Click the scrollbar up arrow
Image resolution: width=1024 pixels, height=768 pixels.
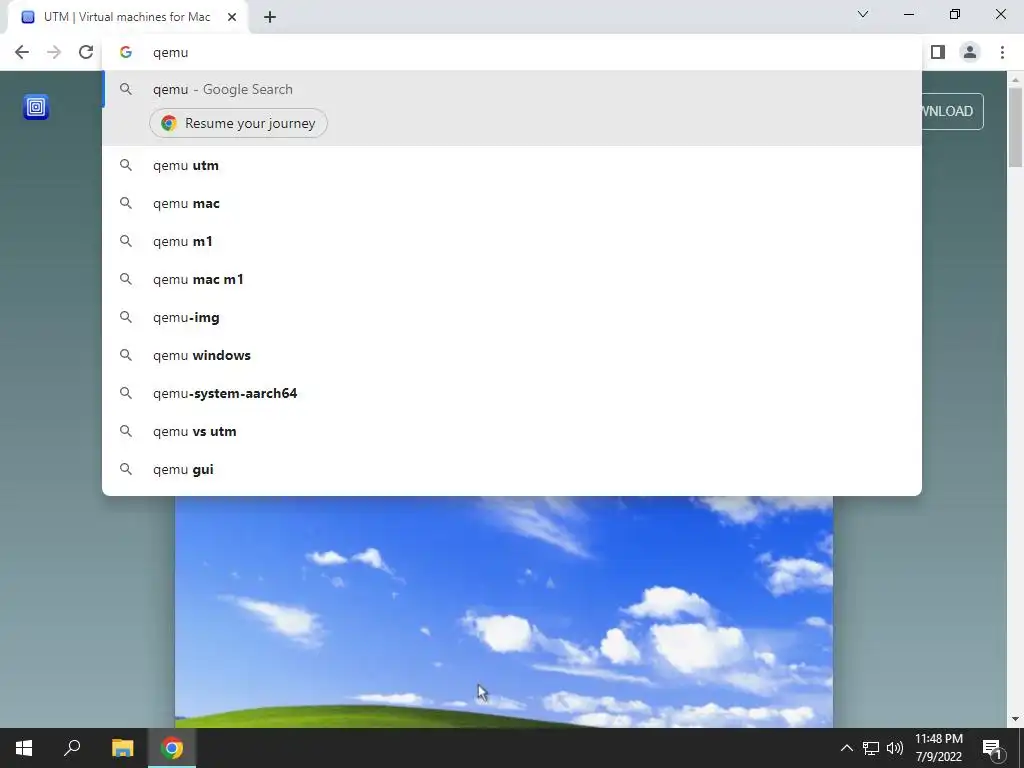(1015, 80)
